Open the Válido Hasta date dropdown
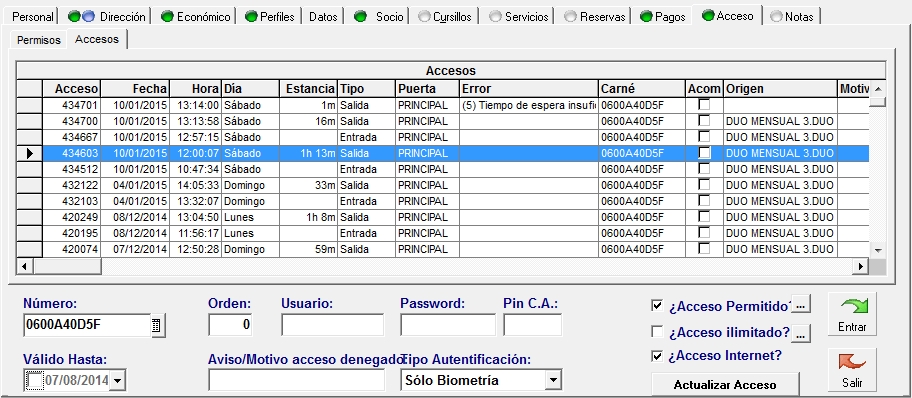Image resolution: width=912 pixels, height=398 pixels. (117, 381)
